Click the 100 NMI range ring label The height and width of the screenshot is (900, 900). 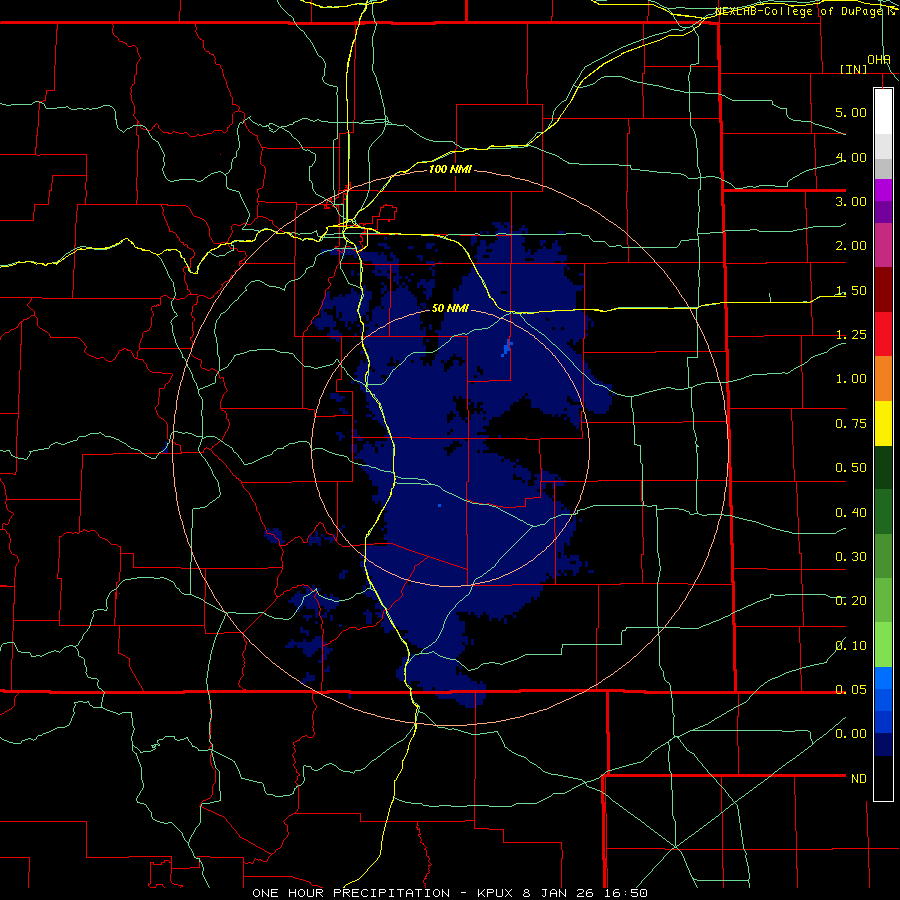[x=450, y=169]
